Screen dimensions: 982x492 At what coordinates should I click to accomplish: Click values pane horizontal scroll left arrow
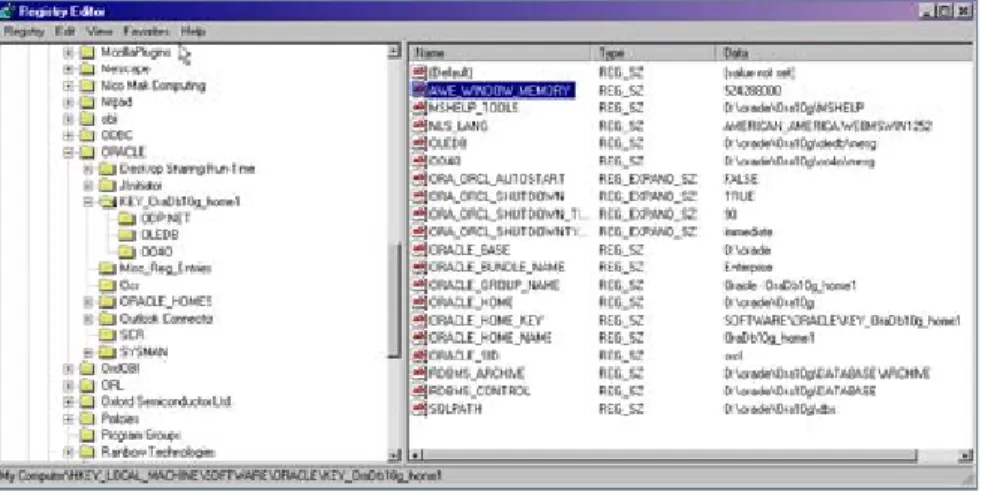416,456
